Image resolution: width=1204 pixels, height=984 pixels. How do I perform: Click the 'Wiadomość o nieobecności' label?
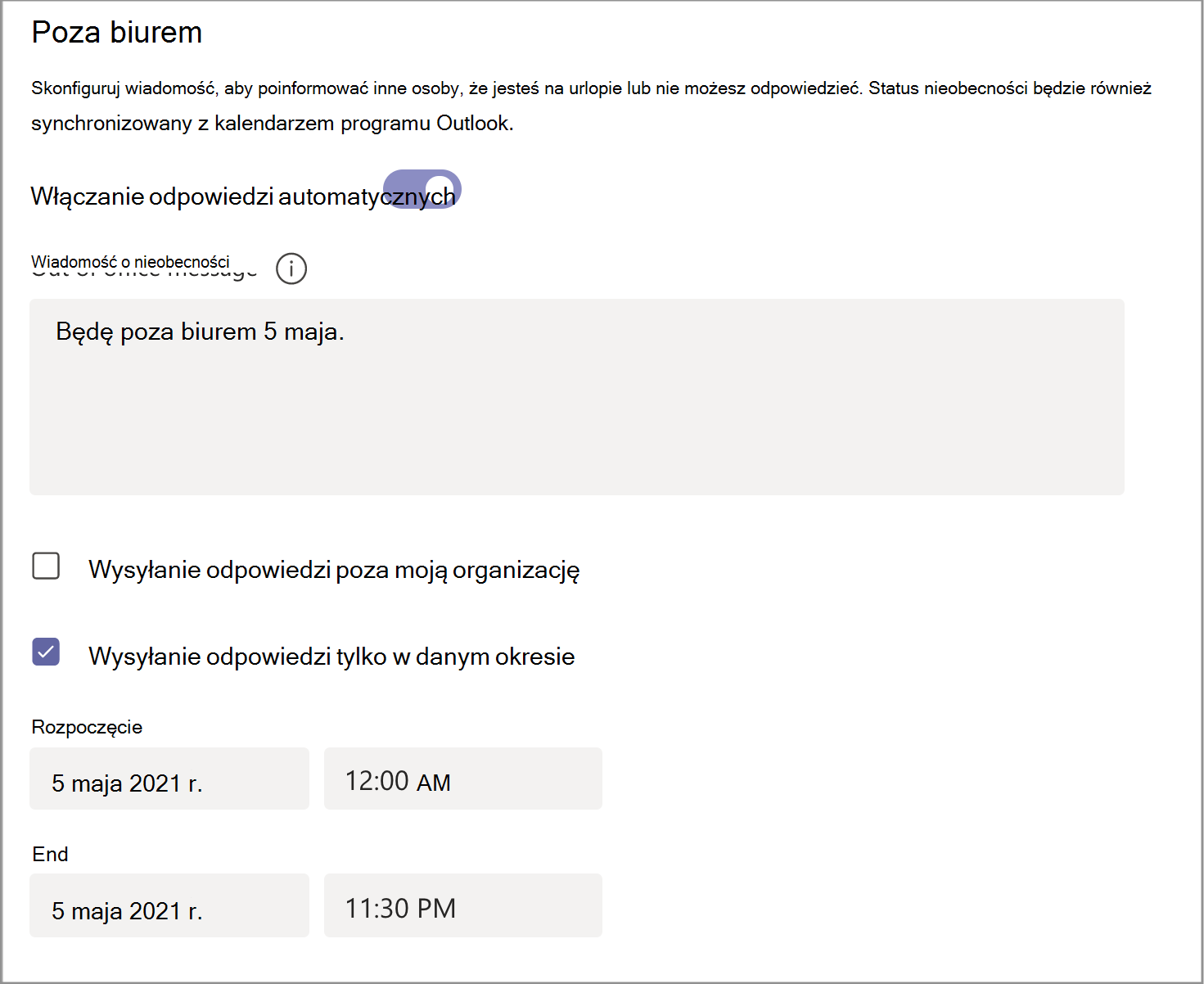tap(131, 262)
